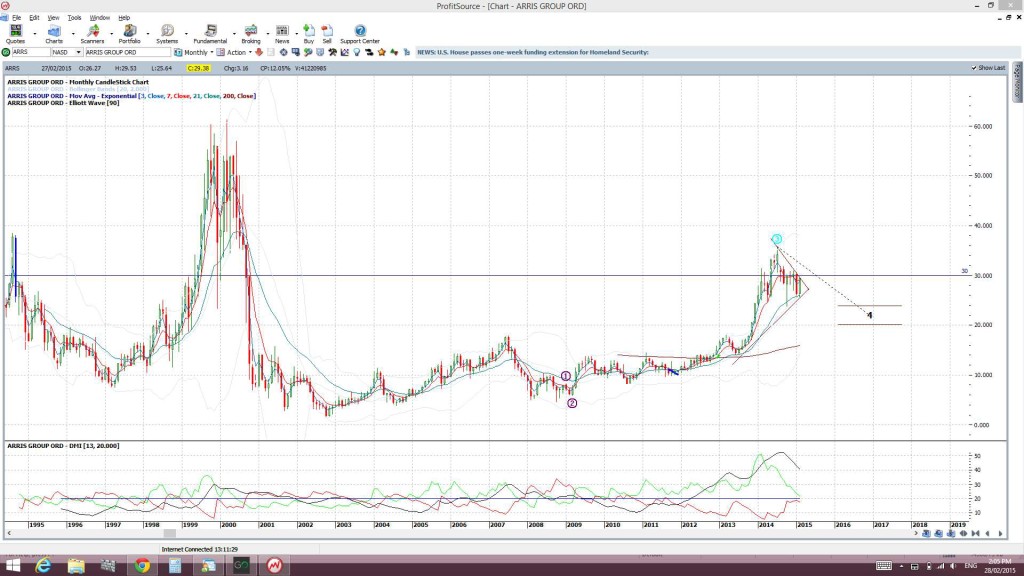The height and width of the screenshot is (576, 1024).
Task: Open the Fundamental data tool
Action: click(x=210, y=34)
